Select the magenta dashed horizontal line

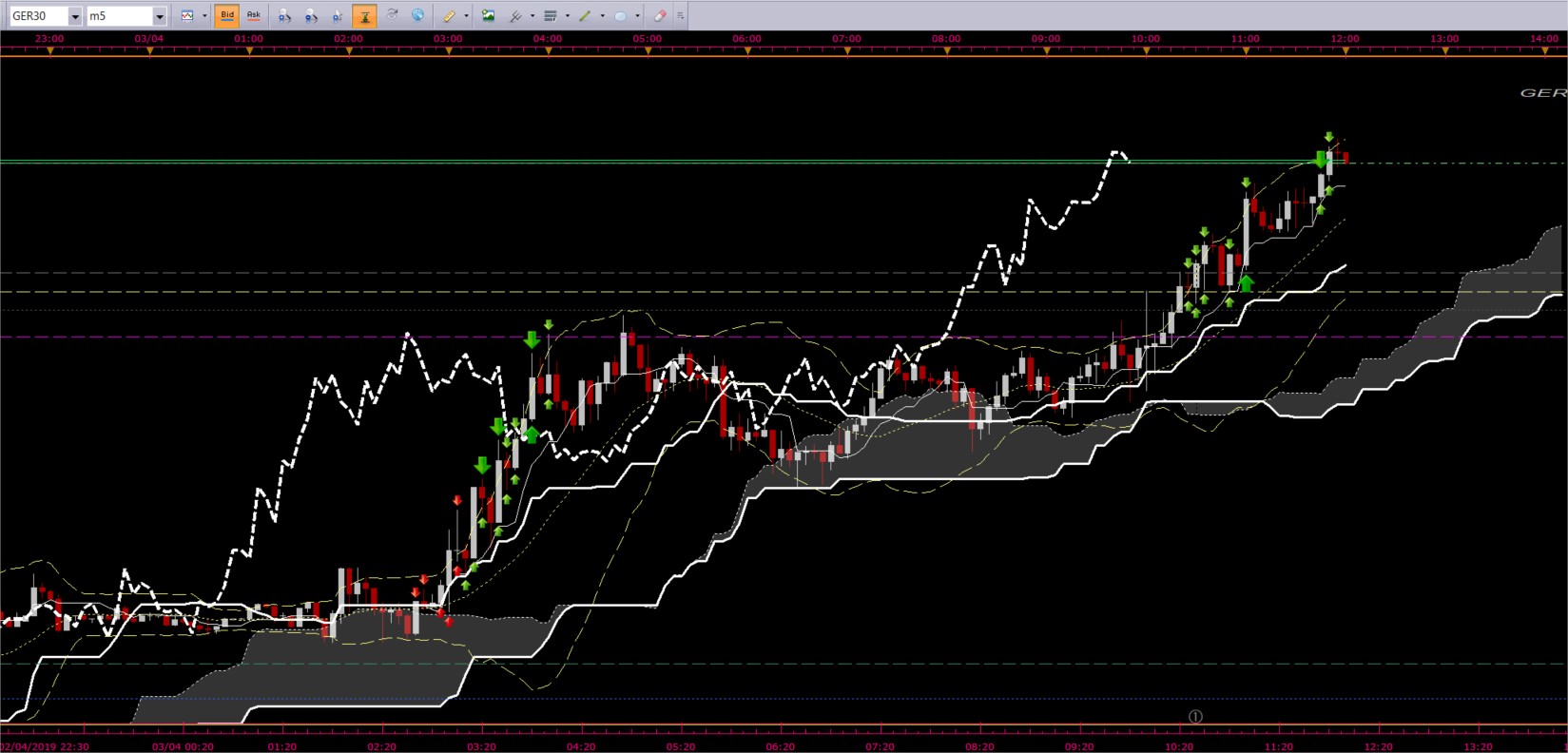point(784,337)
